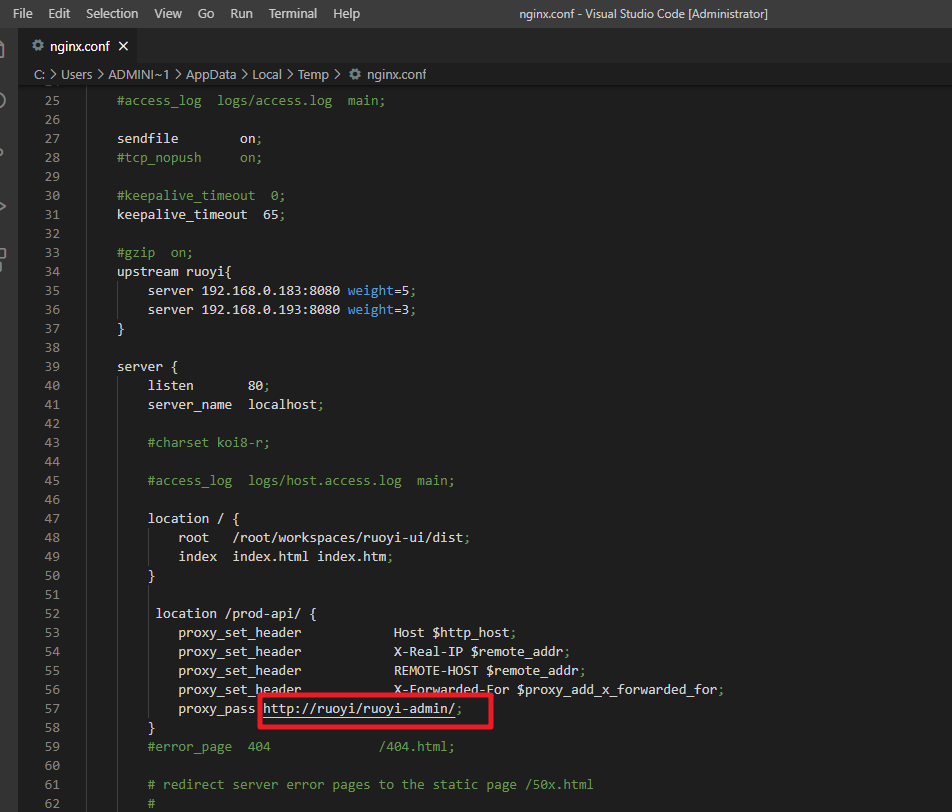Image resolution: width=952 pixels, height=812 pixels.
Task: Click line number 47
Action: pos(52,519)
